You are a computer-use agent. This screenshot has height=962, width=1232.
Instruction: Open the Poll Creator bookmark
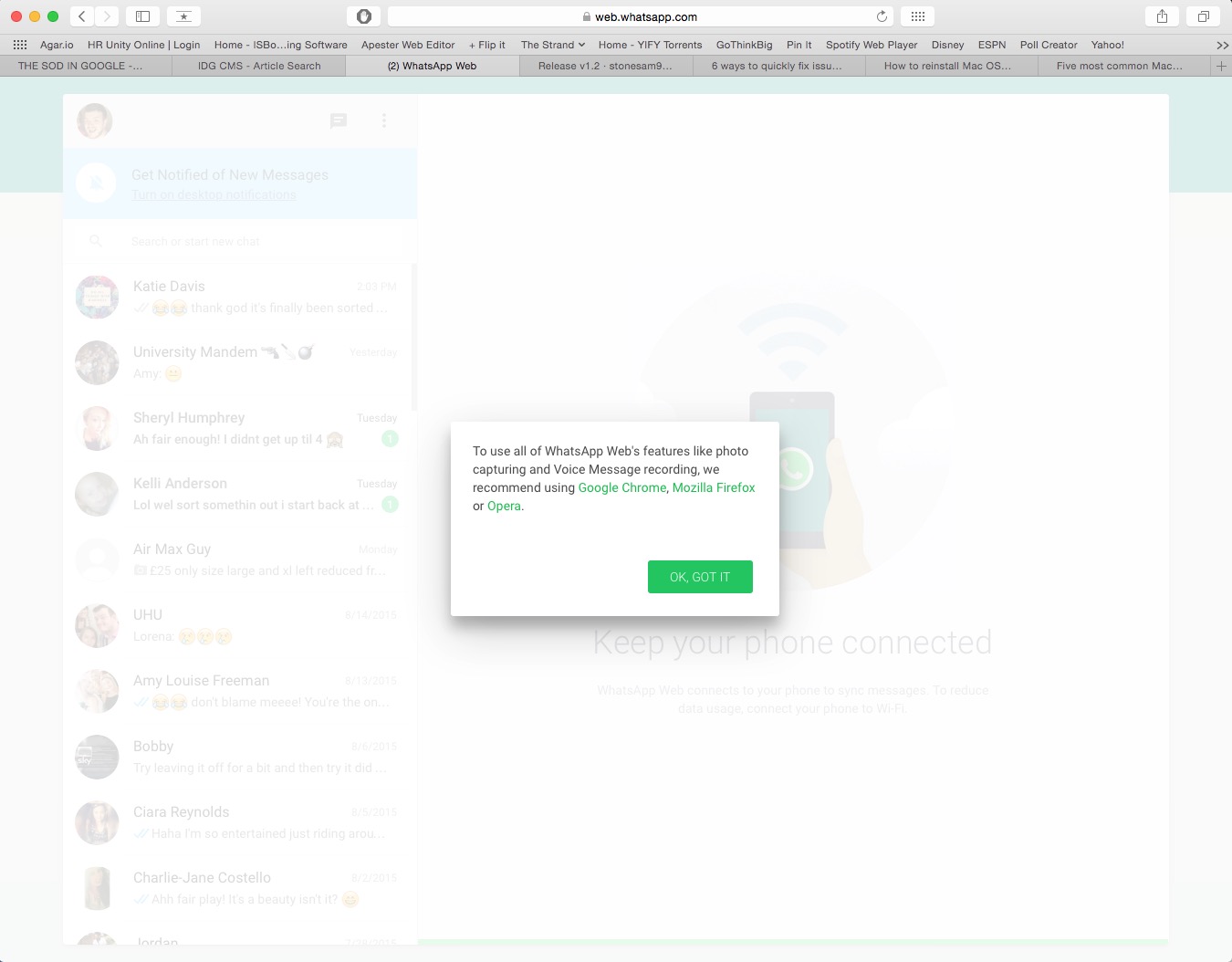(x=1049, y=45)
